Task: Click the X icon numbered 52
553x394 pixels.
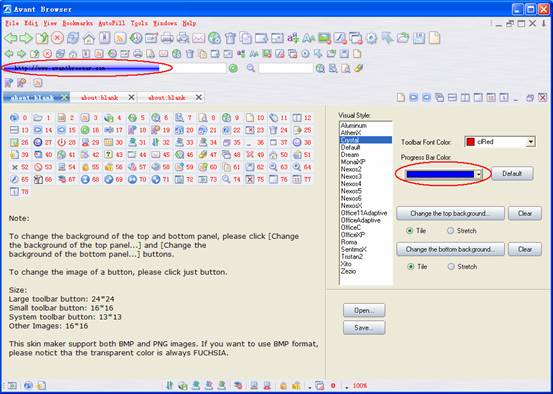Action: 14,167
